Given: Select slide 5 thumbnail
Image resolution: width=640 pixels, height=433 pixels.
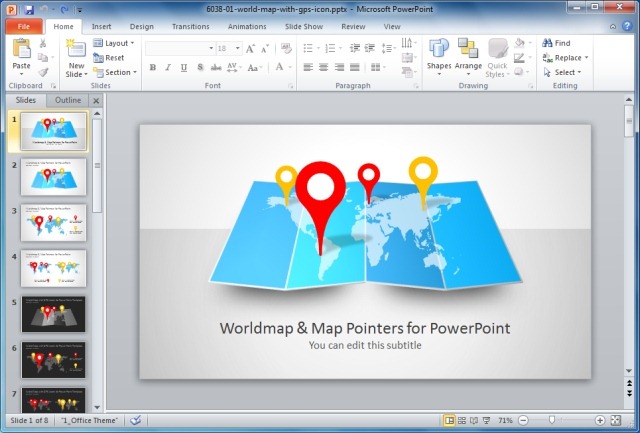Looking at the screenshot, I should point(53,314).
